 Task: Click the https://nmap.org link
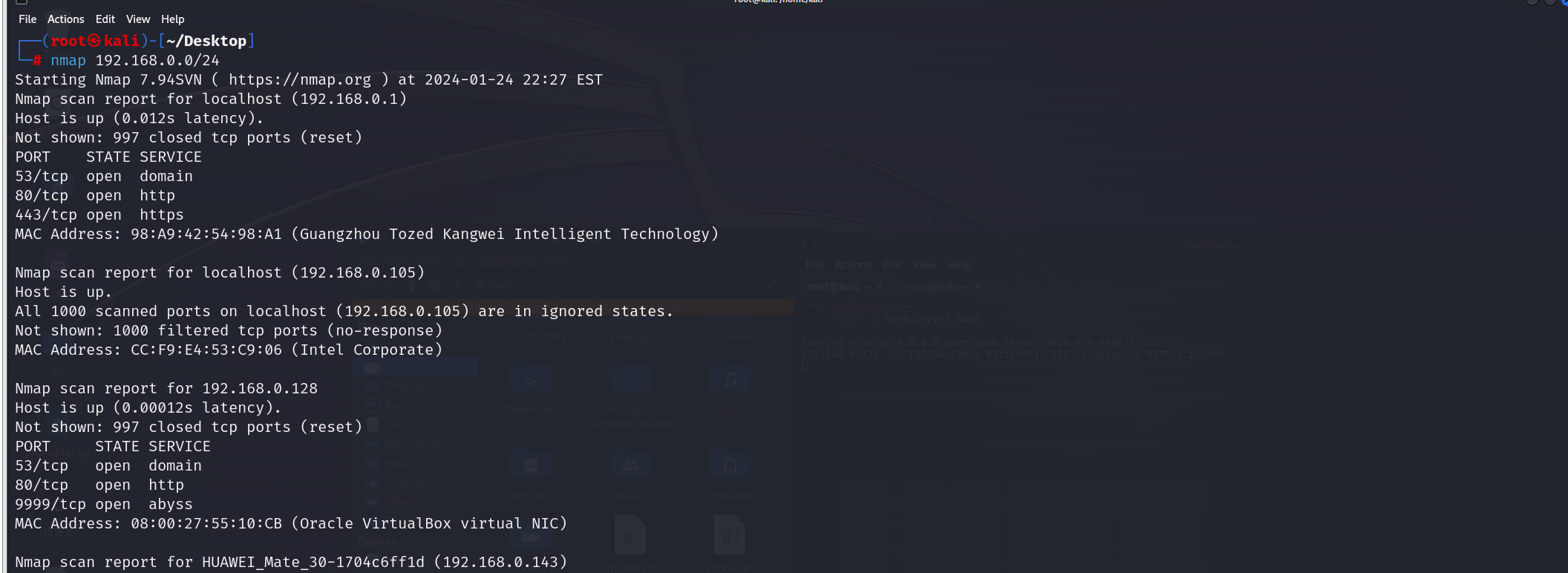[300, 79]
